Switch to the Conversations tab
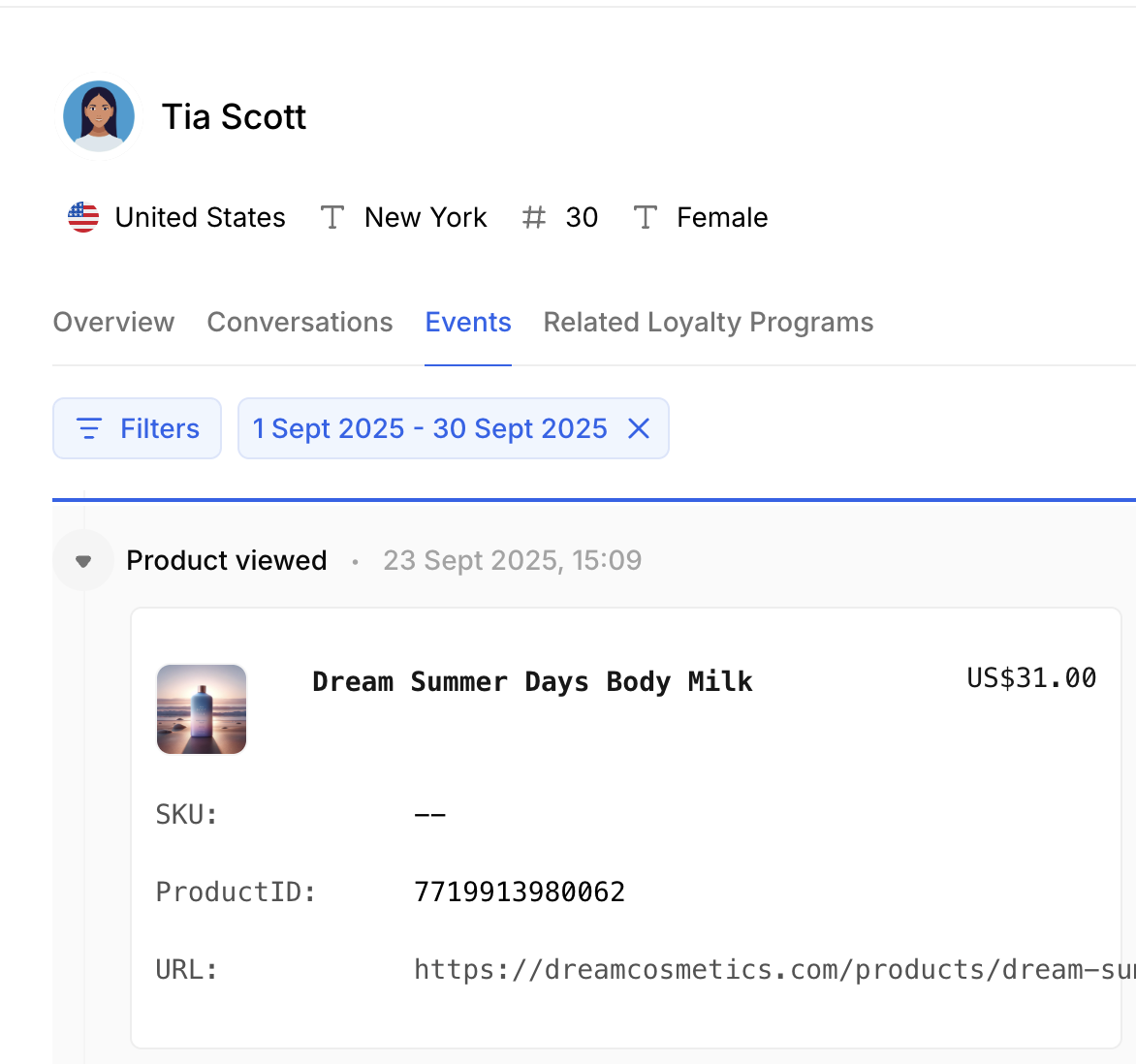The height and width of the screenshot is (1064, 1136). pyautogui.click(x=300, y=322)
